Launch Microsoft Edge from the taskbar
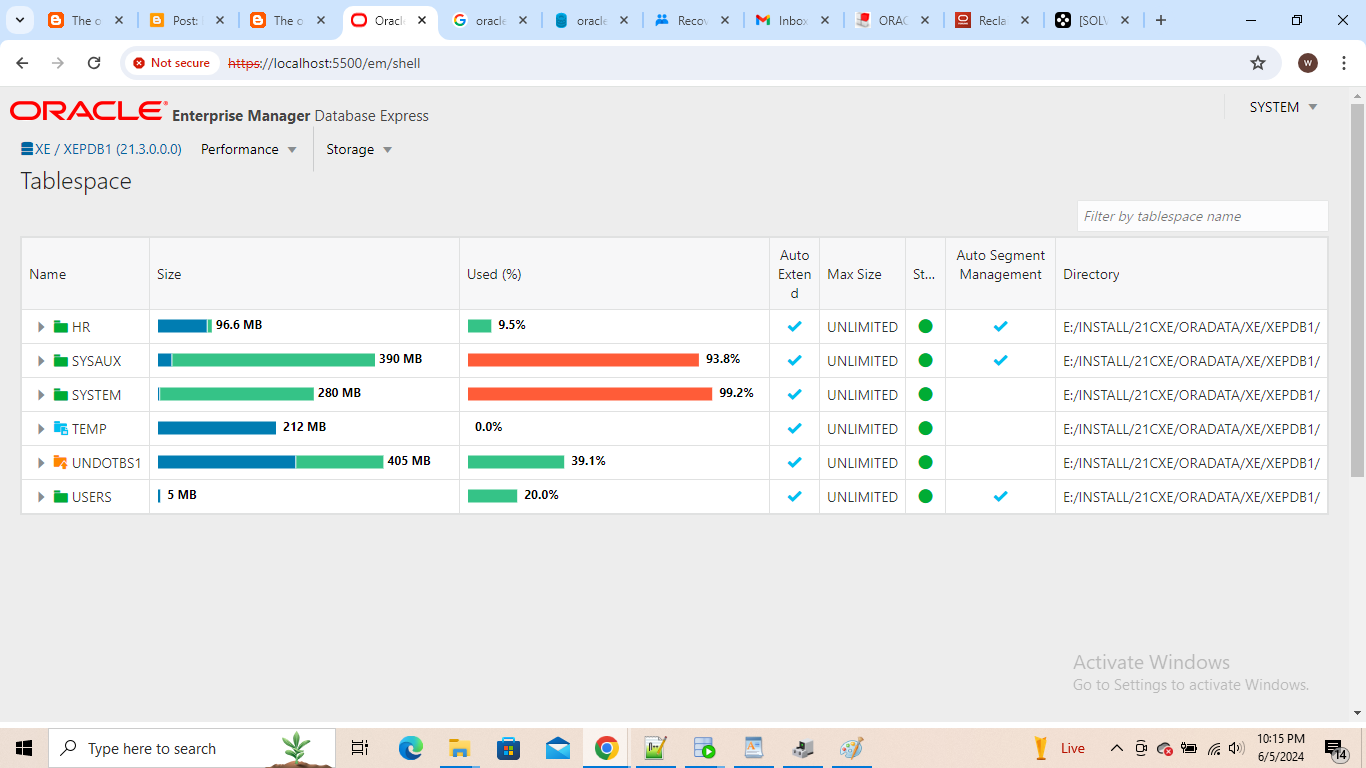1366x768 pixels. (410, 748)
